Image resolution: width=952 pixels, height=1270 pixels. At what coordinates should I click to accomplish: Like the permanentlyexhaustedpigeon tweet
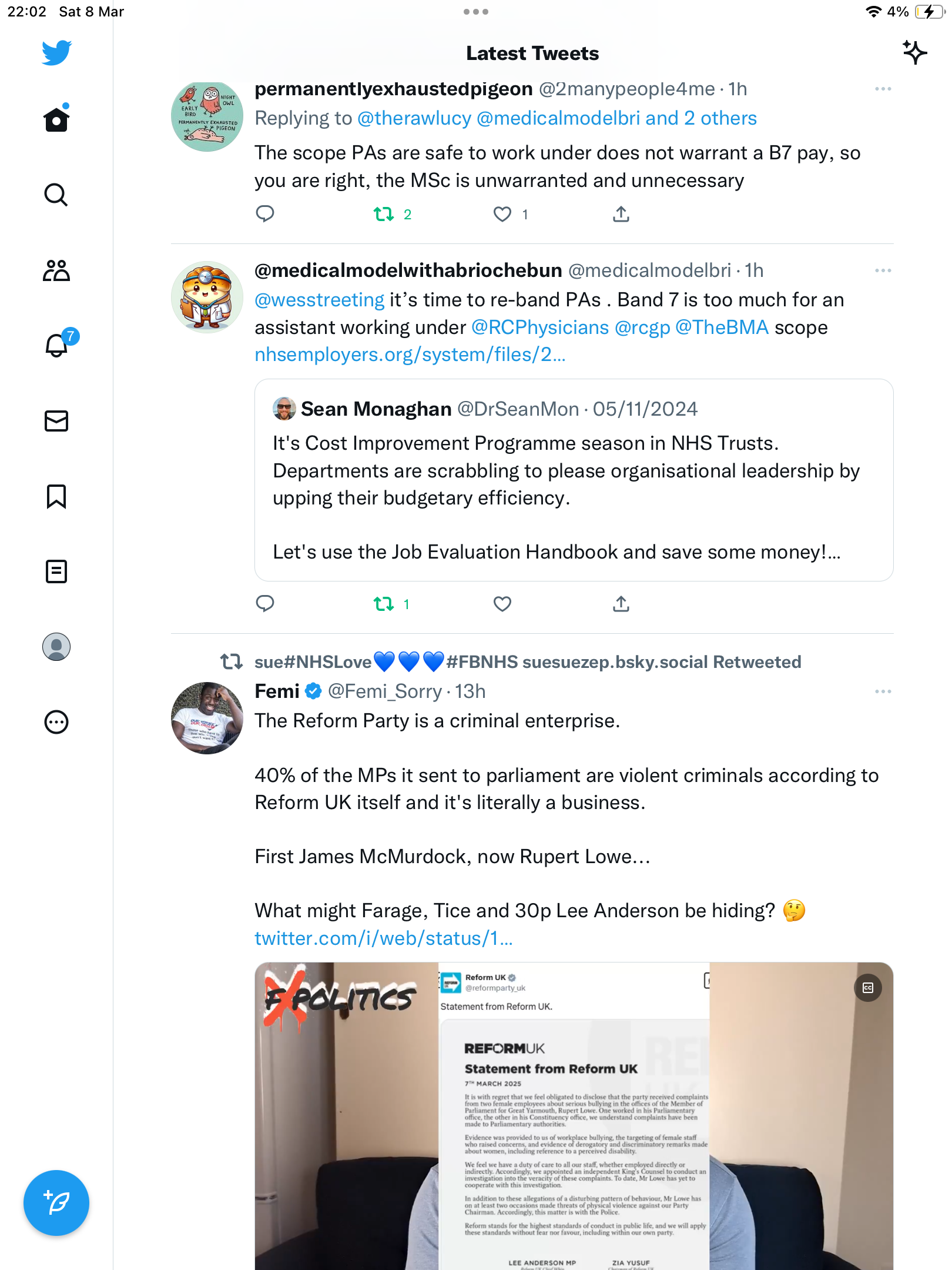click(502, 215)
